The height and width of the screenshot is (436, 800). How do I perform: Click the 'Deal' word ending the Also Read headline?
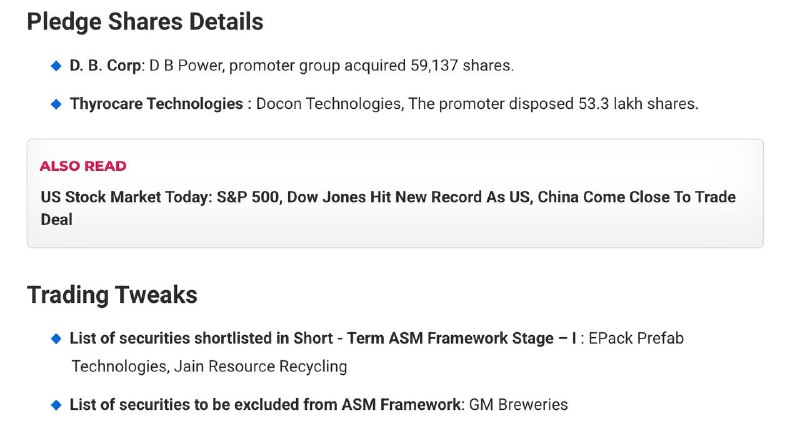(57, 219)
